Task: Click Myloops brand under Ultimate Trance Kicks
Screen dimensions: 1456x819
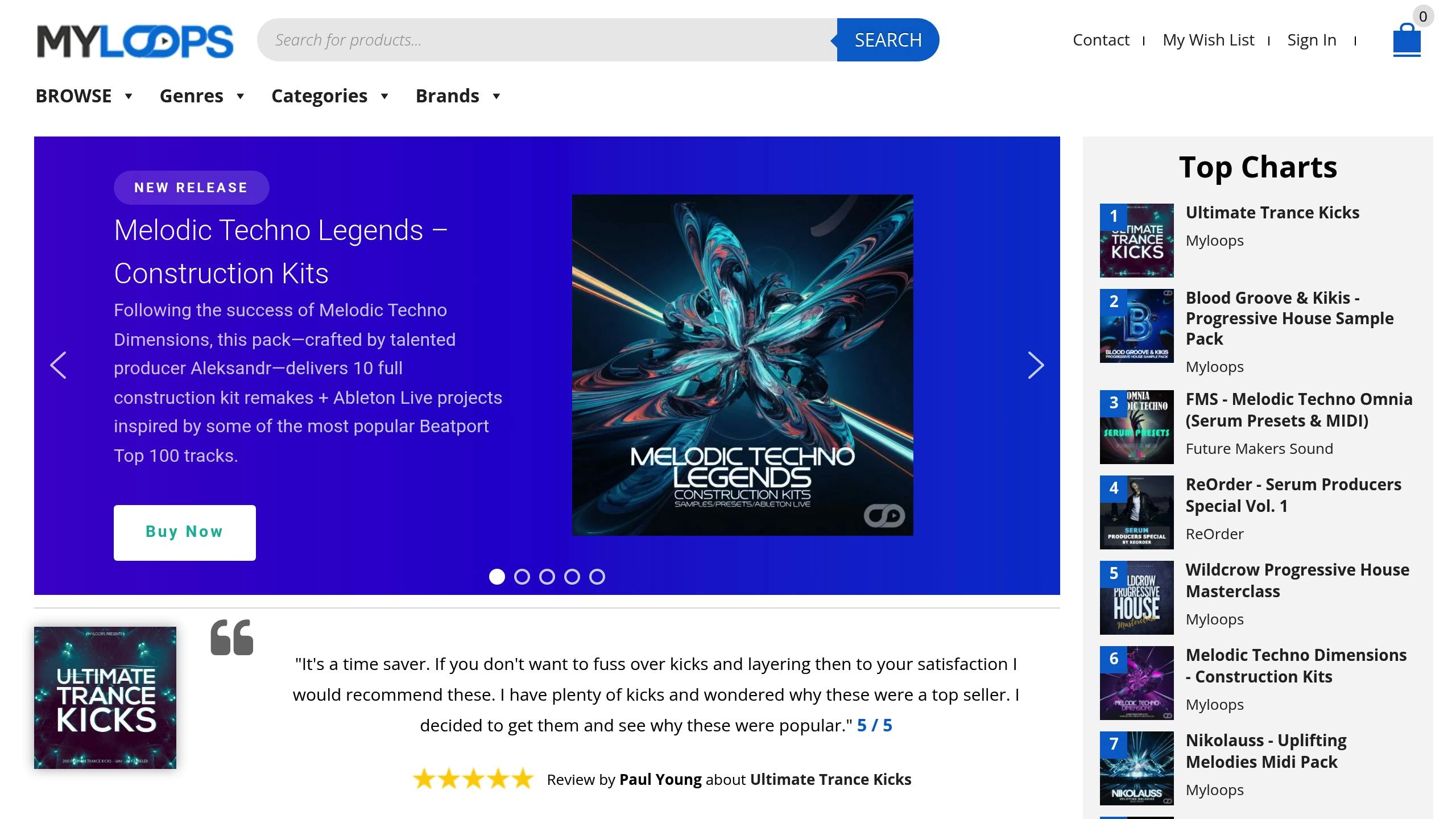Action: [1214, 241]
